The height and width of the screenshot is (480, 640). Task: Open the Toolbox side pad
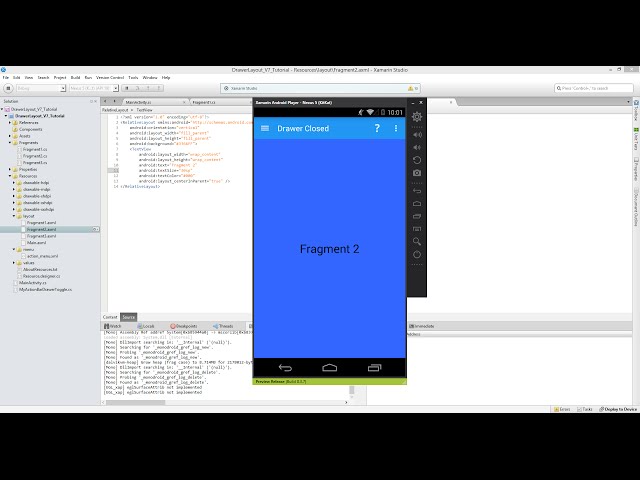click(x=636, y=110)
